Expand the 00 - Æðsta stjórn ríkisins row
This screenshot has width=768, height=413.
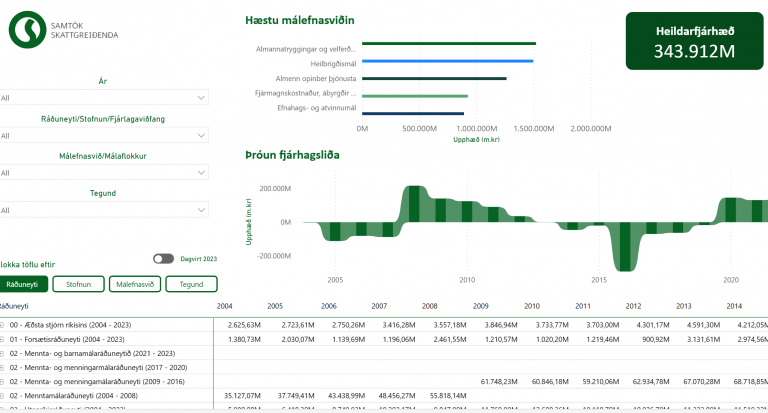(3, 325)
